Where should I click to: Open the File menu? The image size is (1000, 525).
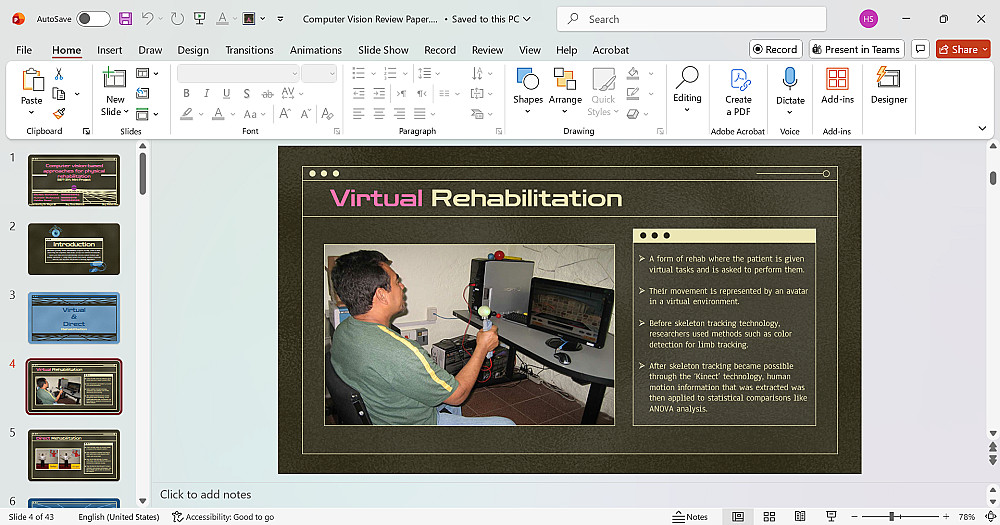(x=24, y=50)
